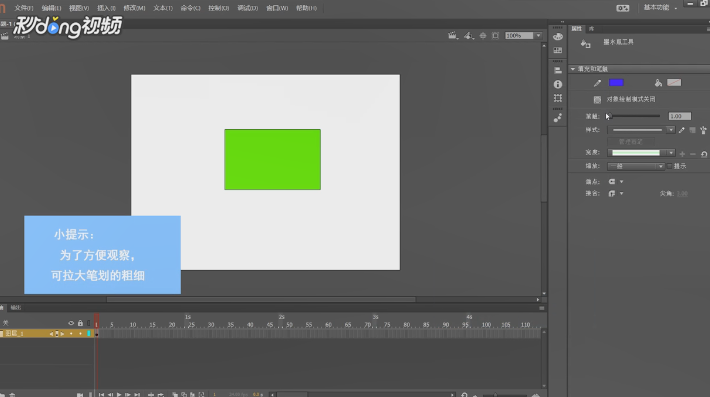Toggle lock all layers padlock icon
The height and width of the screenshot is (397, 710).
point(80,323)
